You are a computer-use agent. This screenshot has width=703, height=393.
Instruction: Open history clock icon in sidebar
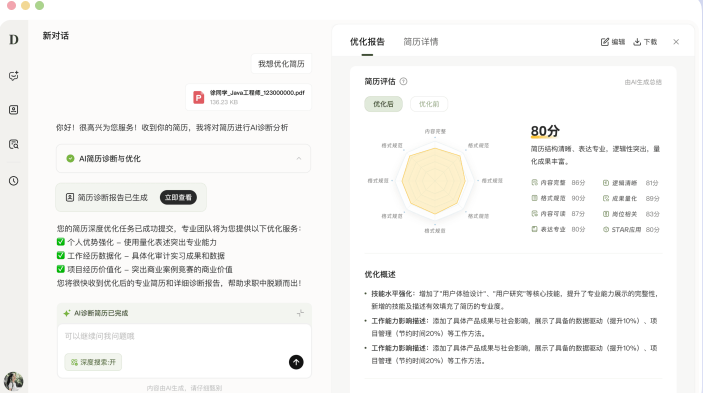13,181
